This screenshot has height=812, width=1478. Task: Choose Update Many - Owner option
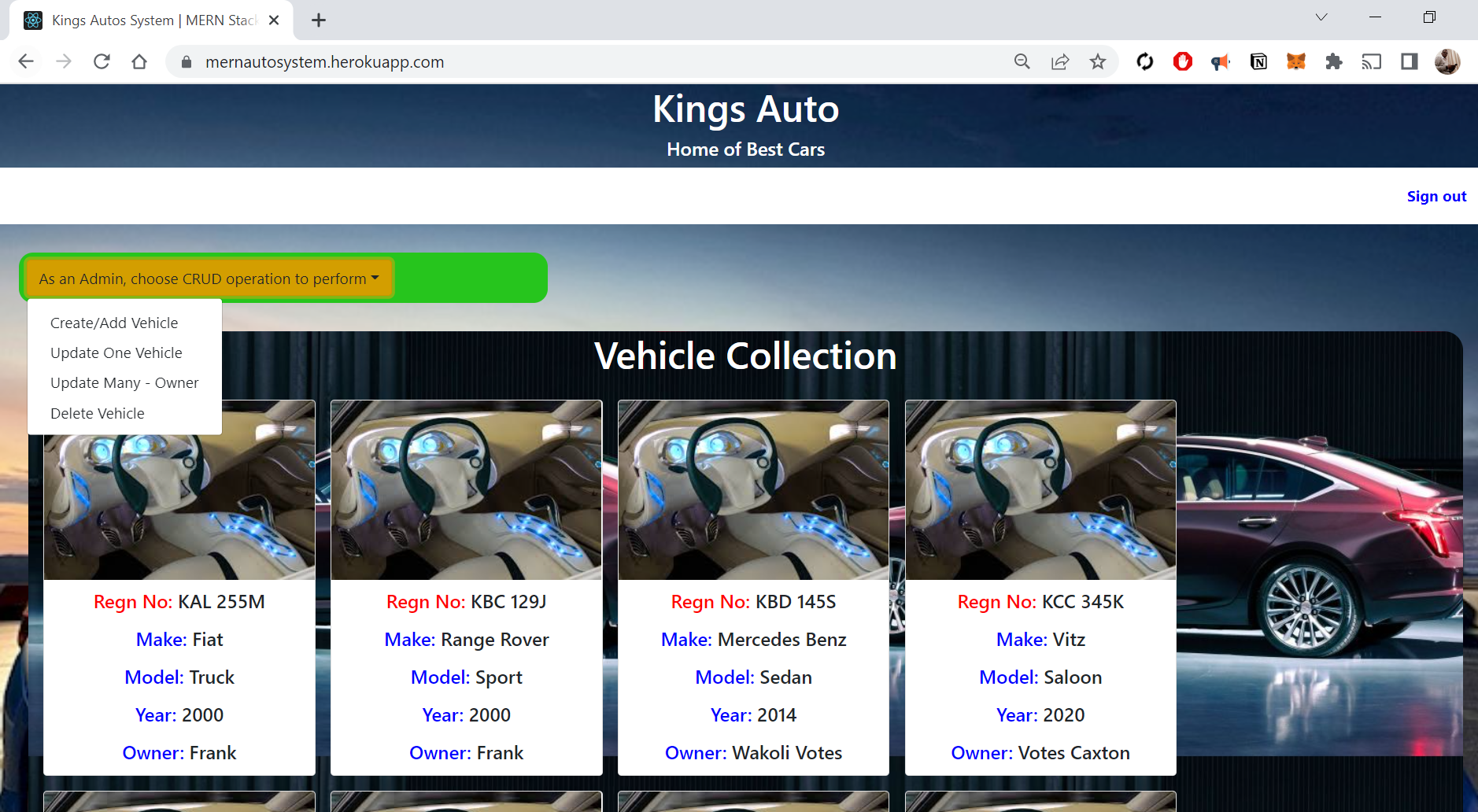(x=124, y=383)
